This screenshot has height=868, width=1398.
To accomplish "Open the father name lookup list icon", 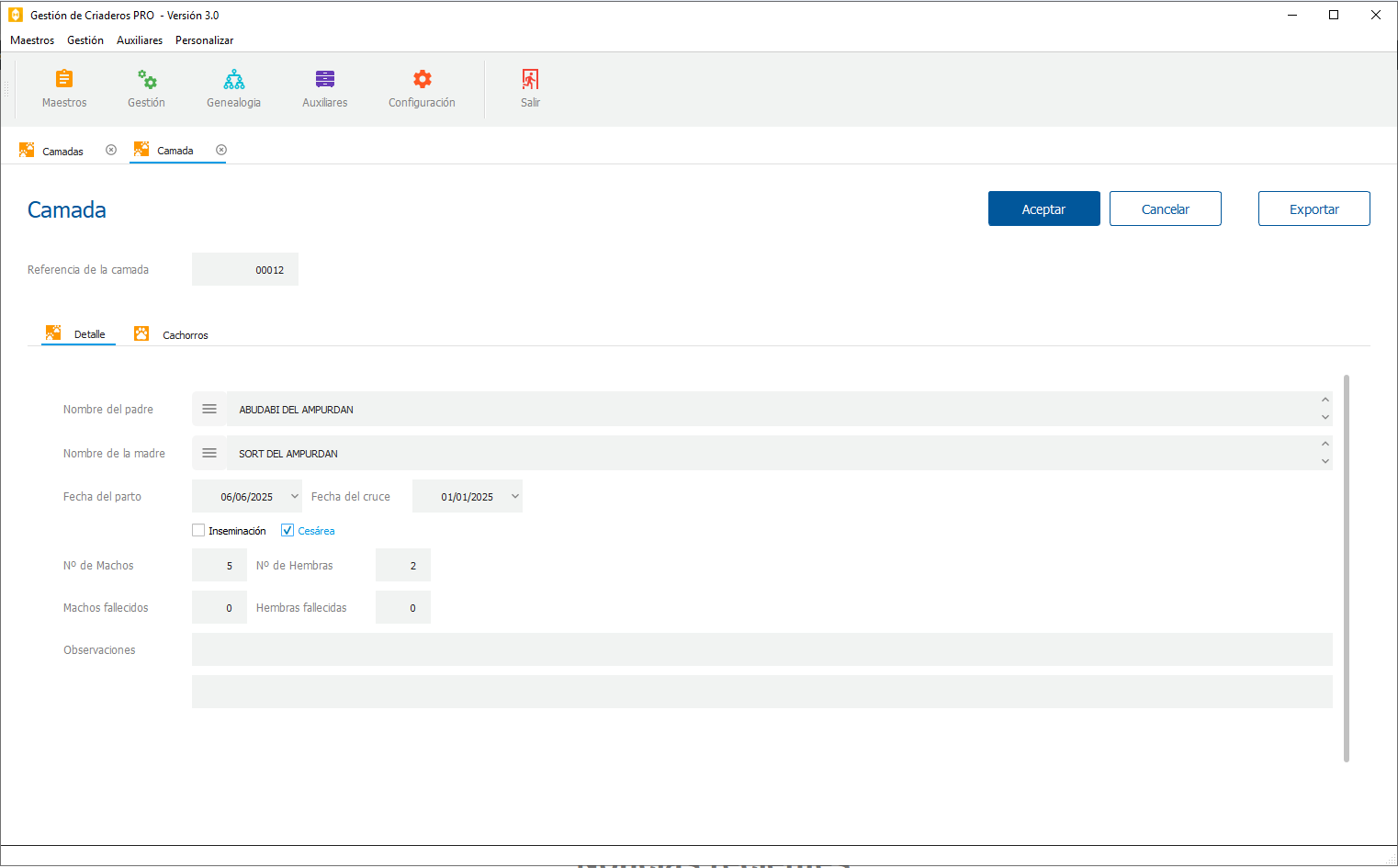I will coord(209,410).
